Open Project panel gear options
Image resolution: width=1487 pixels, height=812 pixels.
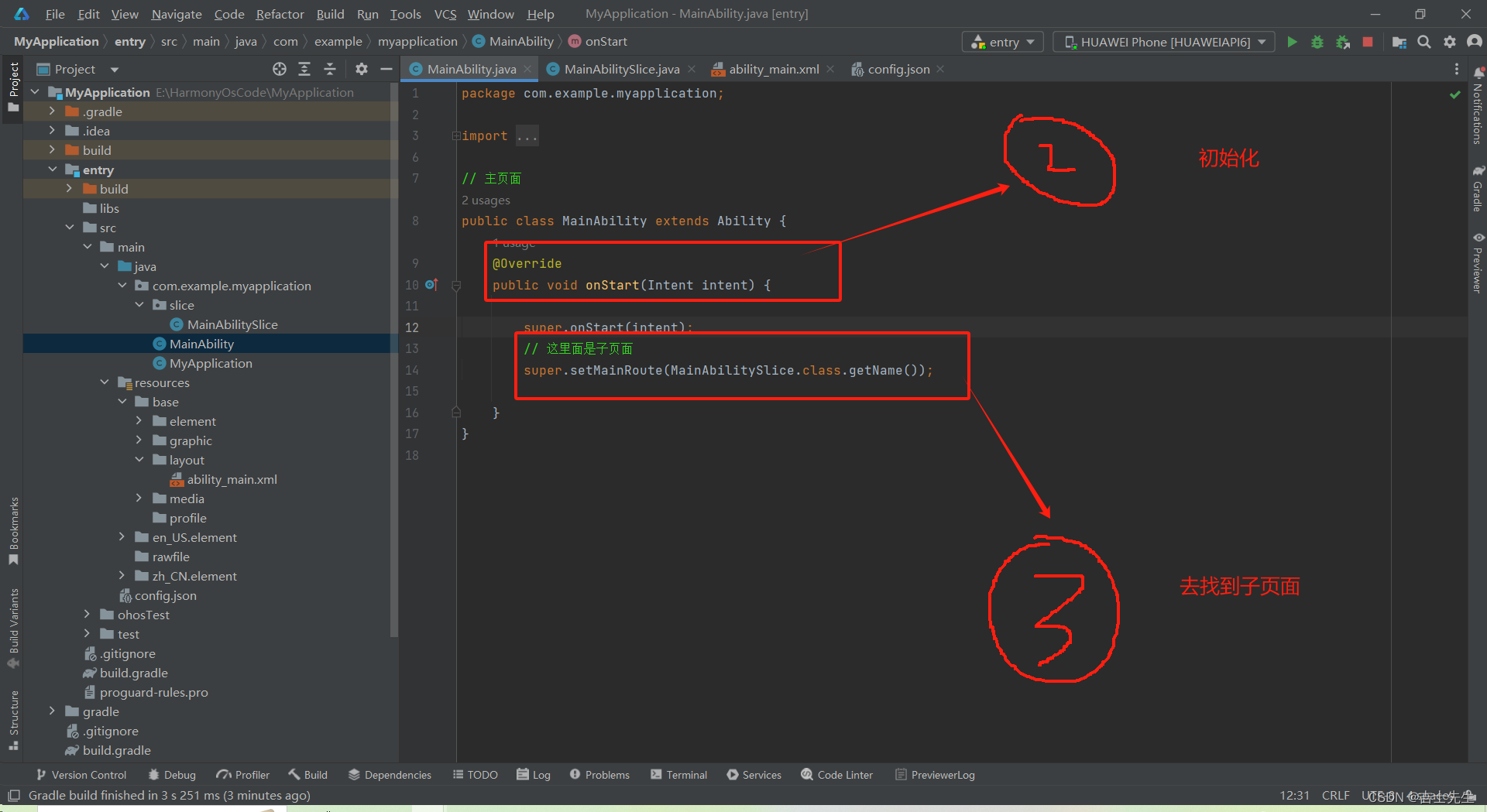[361, 69]
